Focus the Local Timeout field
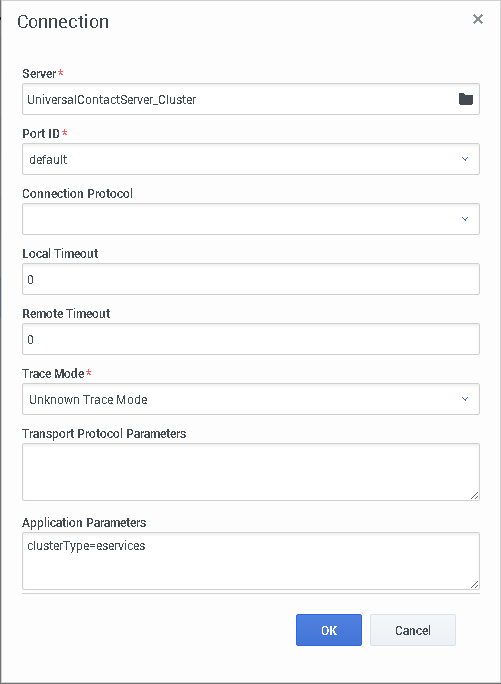This screenshot has height=684, width=501. coord(251,279)
